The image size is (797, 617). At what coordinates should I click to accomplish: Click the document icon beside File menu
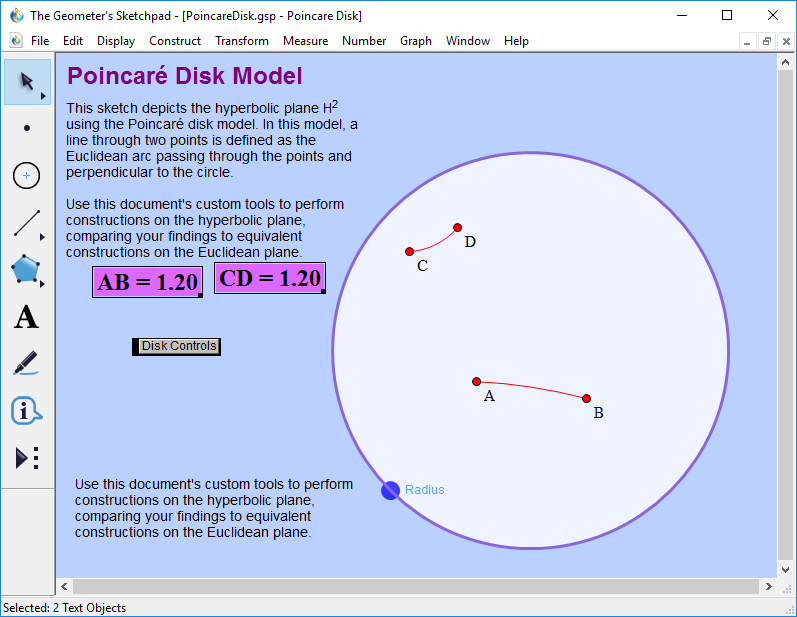click(x=16, y=41)
